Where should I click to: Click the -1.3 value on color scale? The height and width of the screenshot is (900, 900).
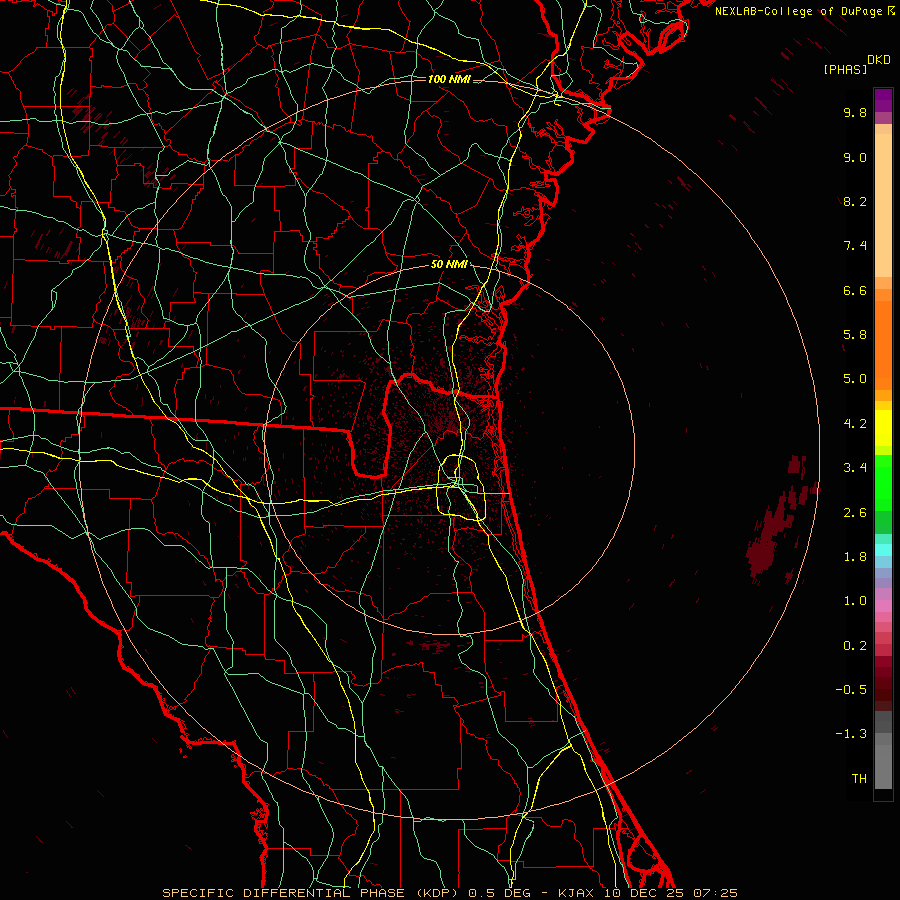click(x=851, y=734)
